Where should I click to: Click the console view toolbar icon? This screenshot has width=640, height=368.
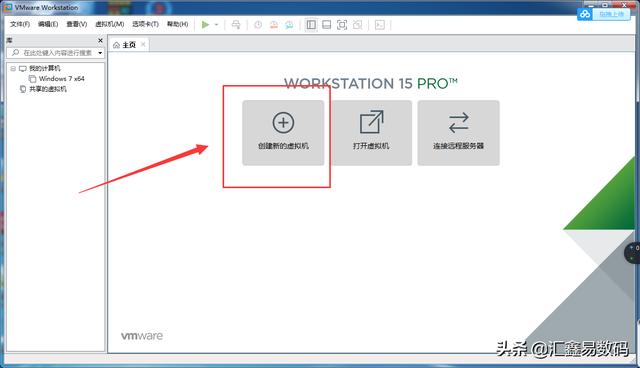[x=380, y=25]
